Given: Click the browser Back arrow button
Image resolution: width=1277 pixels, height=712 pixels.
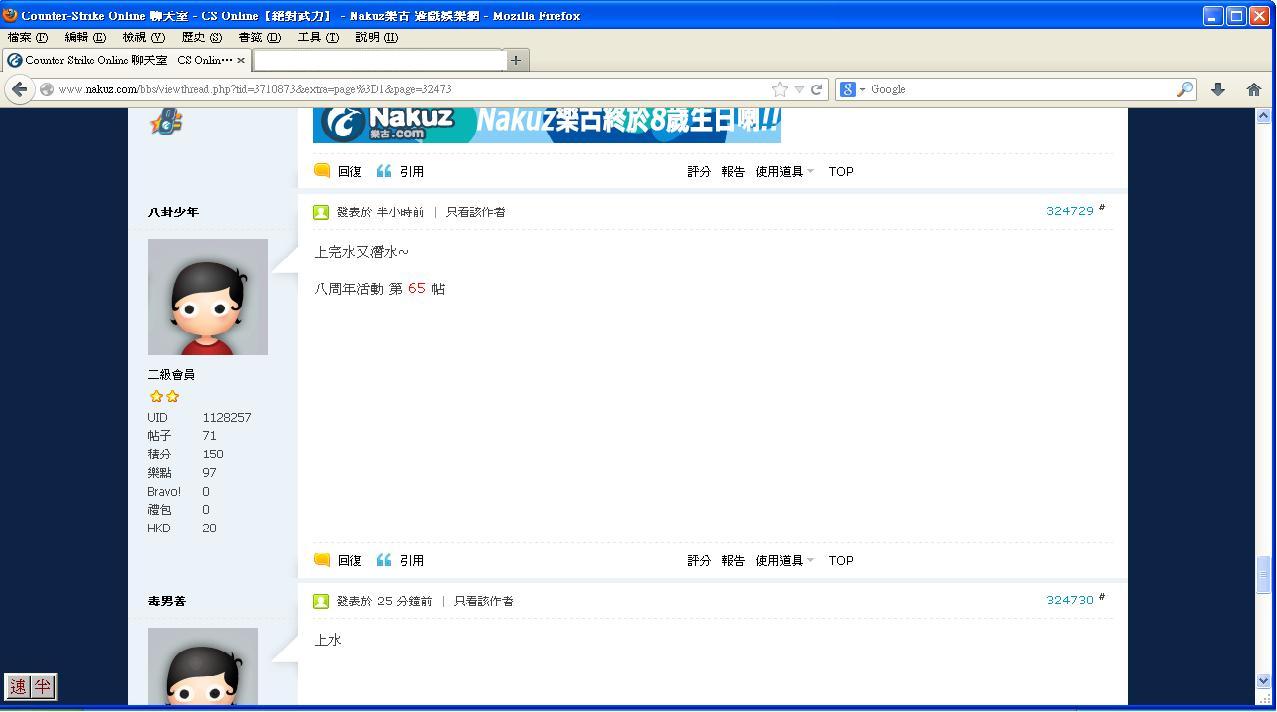Looking at the screenshot, I should tap(20, 89).
